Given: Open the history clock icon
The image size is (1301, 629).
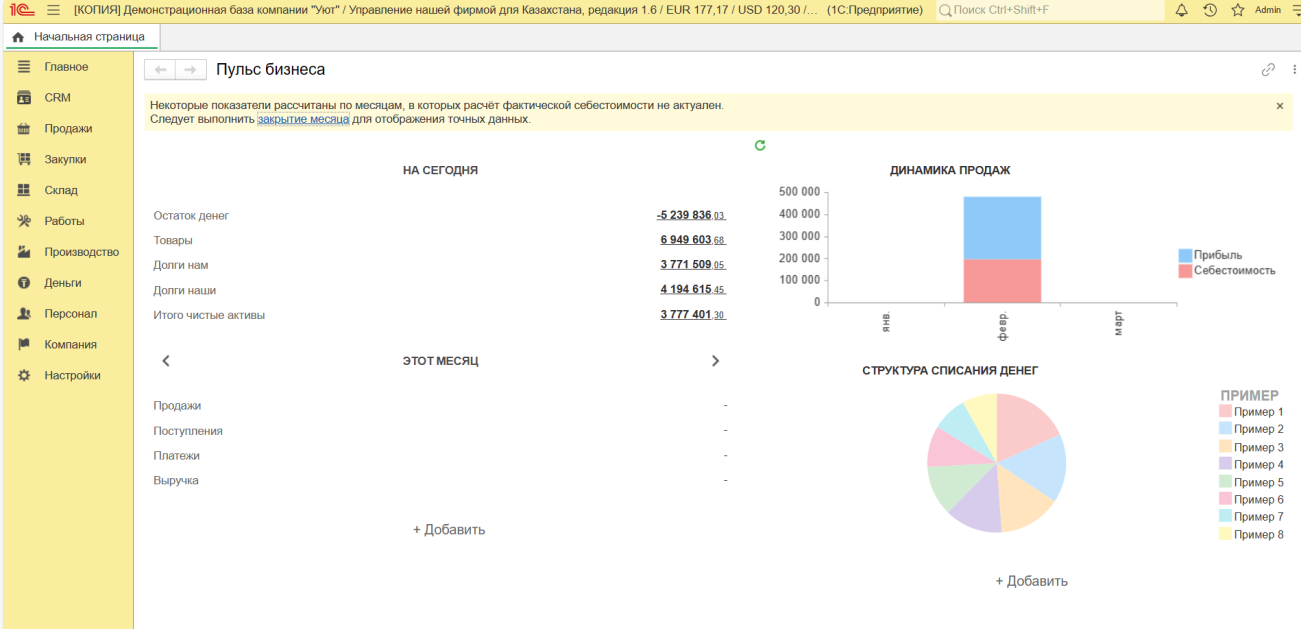Looking at the screenshot, I should 1209,10.
